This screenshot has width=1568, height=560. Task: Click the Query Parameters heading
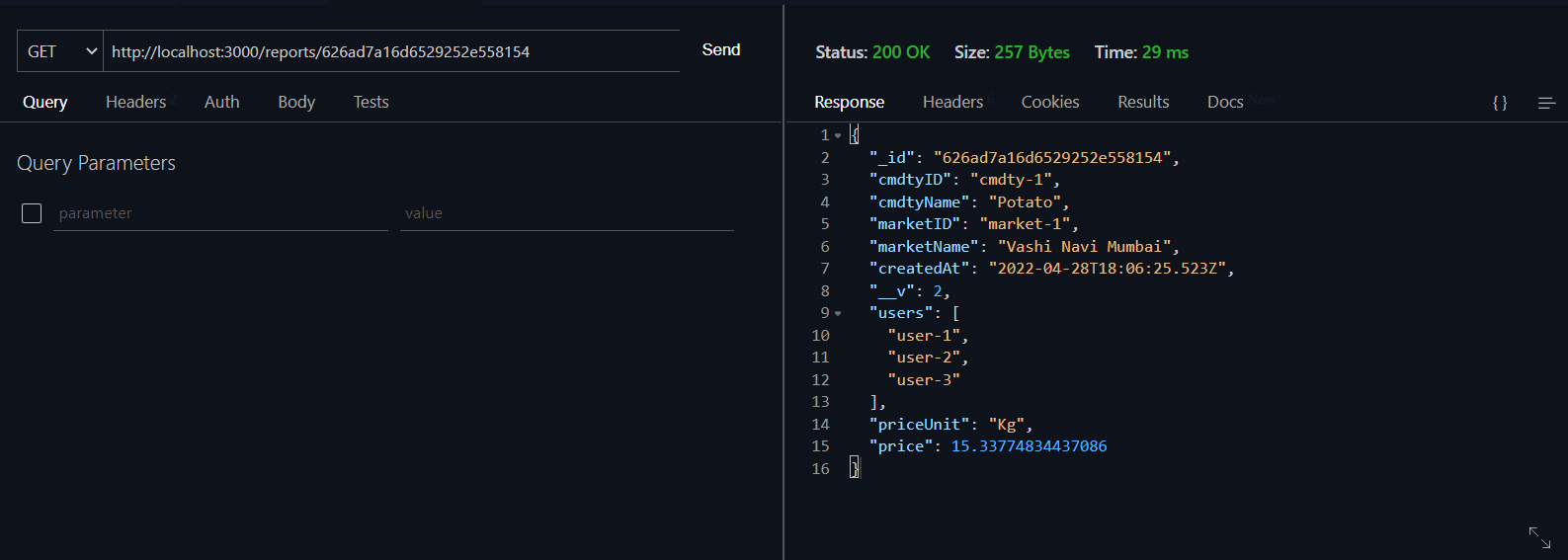[x=97, y=163]
